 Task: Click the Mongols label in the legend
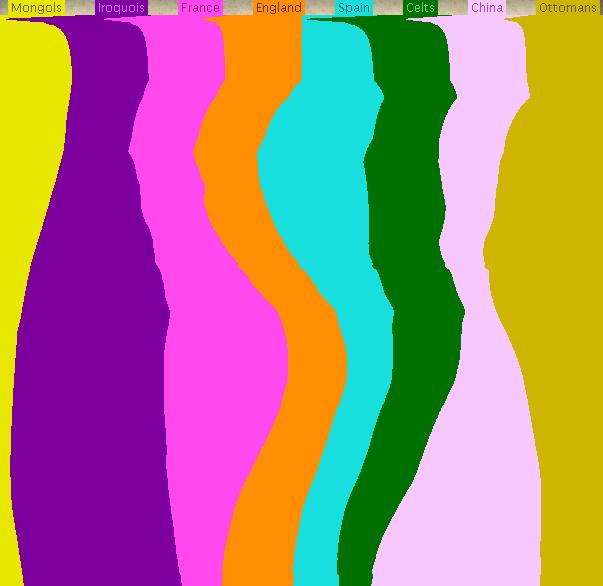coord(37,8)
